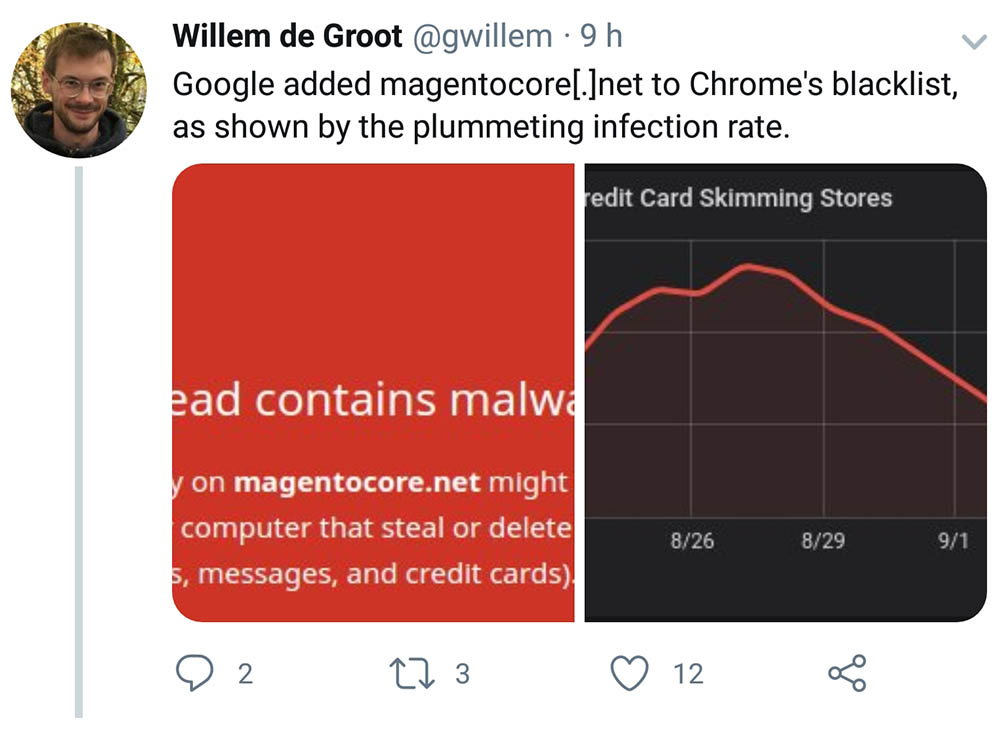1000x736 pixels.
Task: Like the tweet with heart icon
Action: tap(629, 673)
